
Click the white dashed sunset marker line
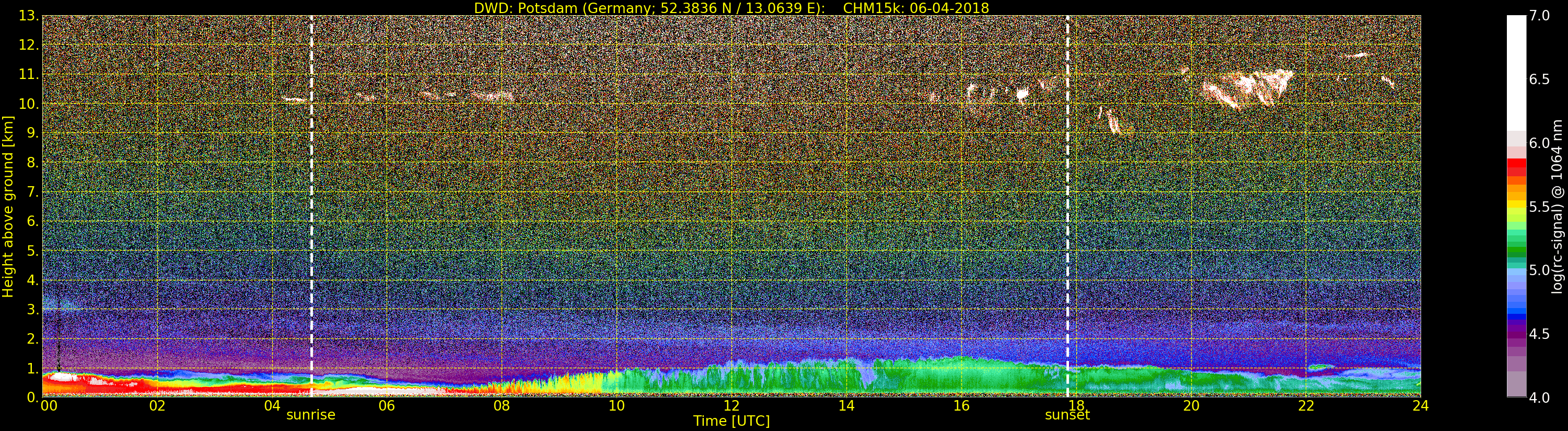click(x=1067, y=206)
